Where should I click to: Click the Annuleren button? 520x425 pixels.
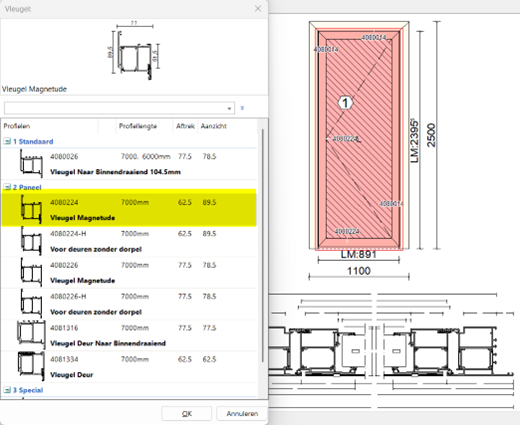(242, 414)
